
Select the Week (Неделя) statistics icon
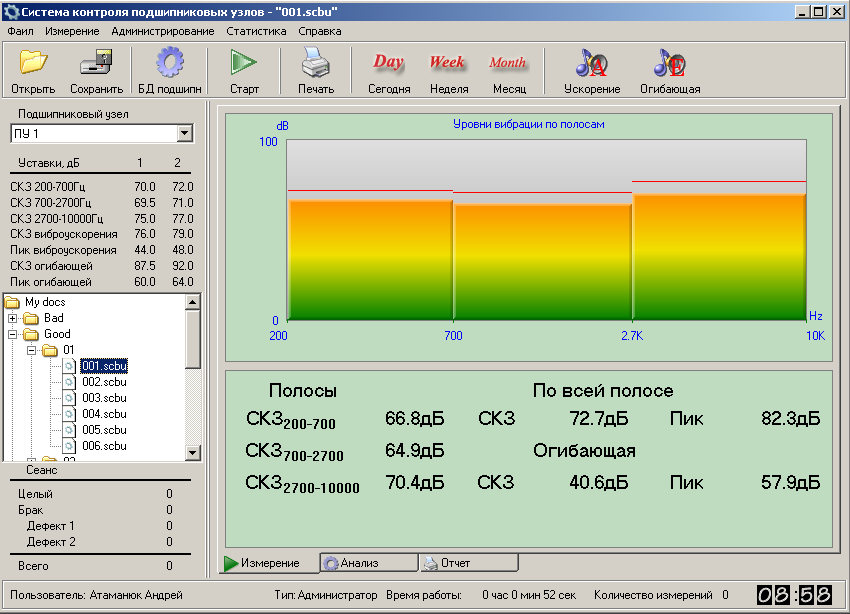click(x=448, y=63)
